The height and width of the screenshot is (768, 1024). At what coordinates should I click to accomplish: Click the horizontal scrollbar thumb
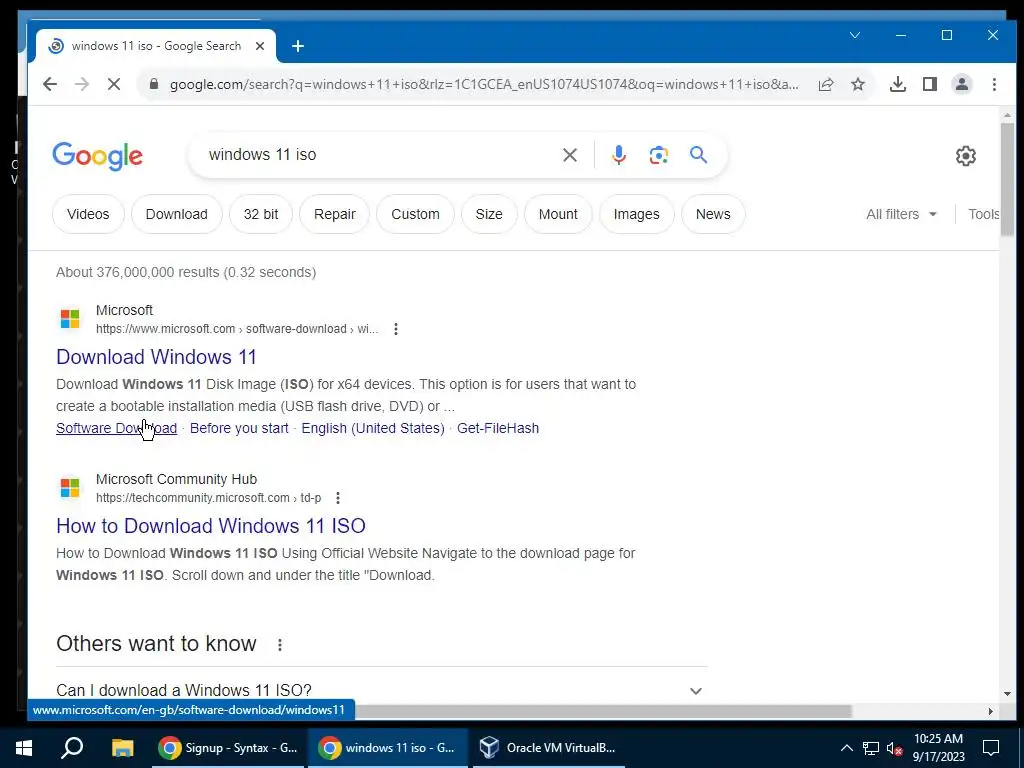(603, 711)
